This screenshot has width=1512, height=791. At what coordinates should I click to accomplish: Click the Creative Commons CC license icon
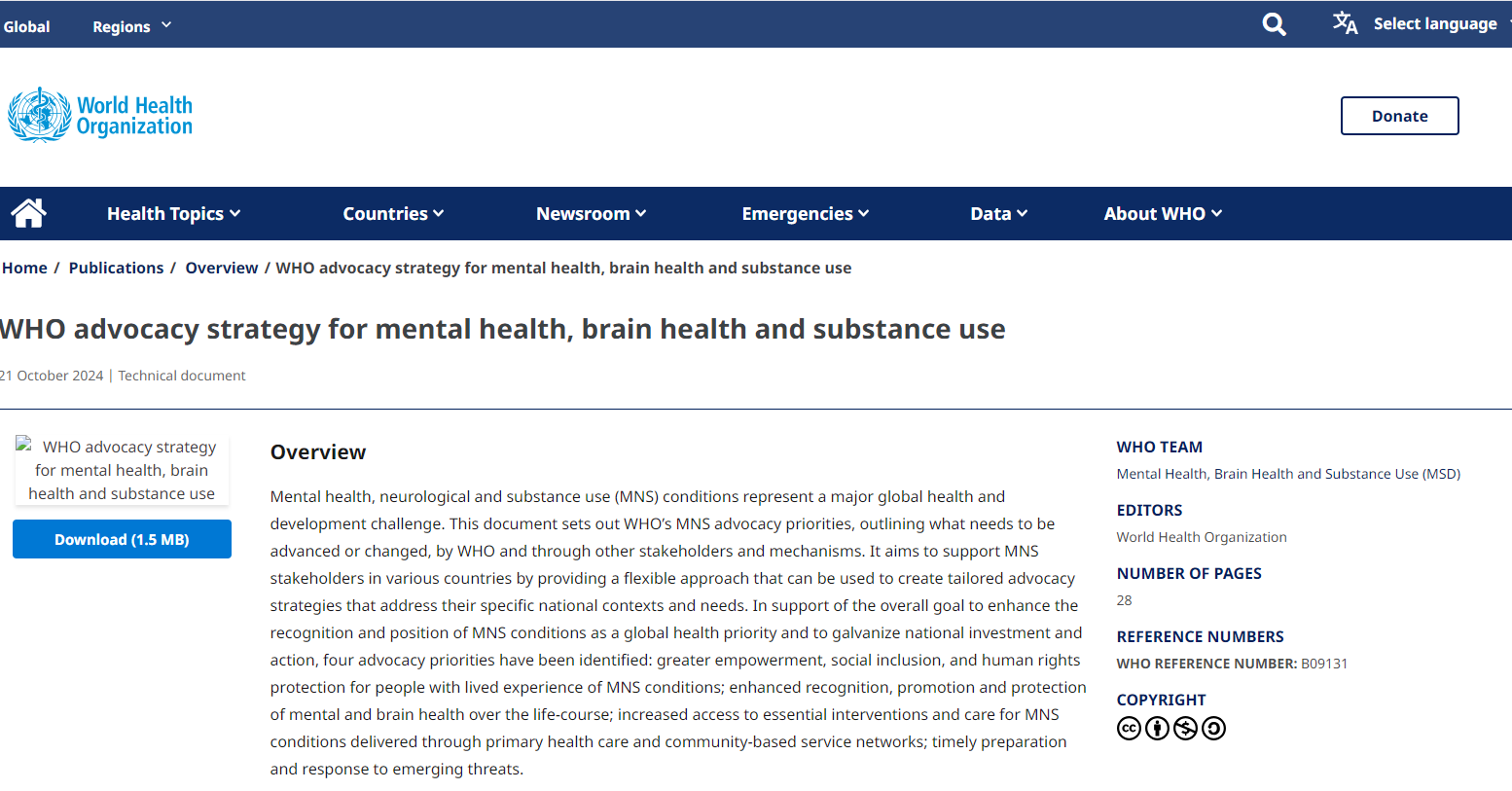click(1129, 728)
